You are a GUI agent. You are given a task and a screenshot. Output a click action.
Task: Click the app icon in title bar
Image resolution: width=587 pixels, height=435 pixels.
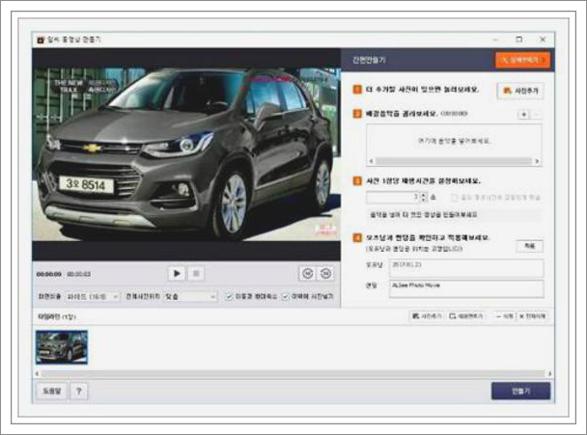tap(40, 40)
